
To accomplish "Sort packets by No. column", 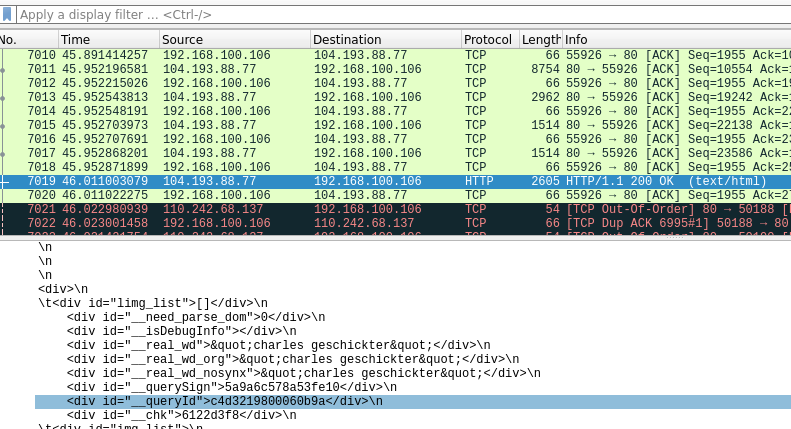I will tap(29, 39).
